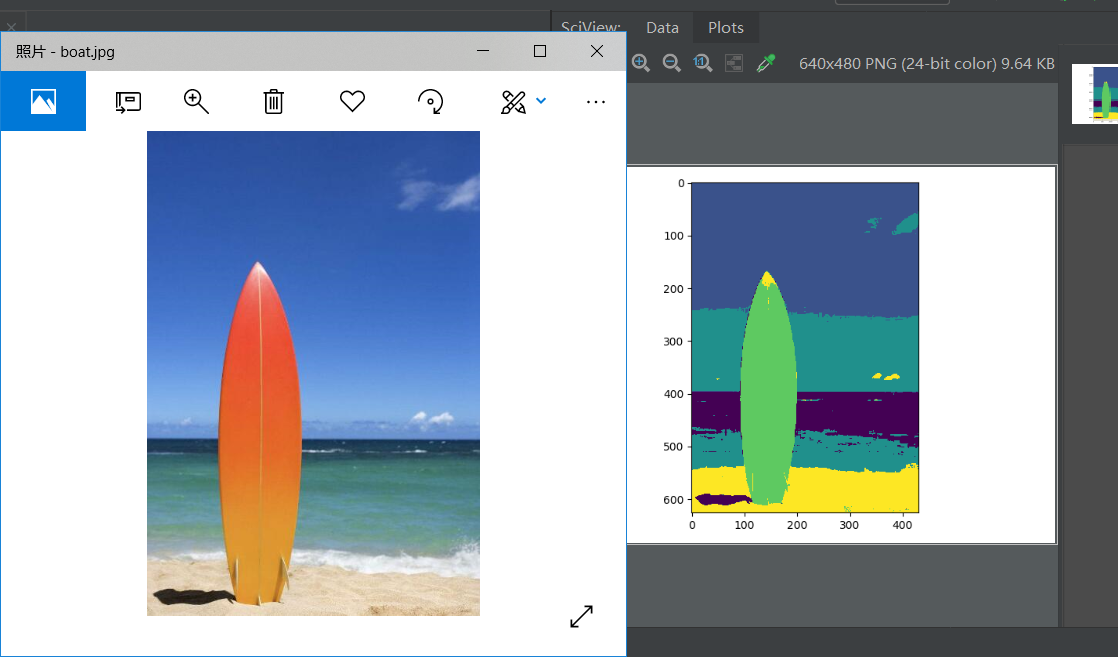Viewport: 1118px width, 657px height.
Task: Close the Photos boat.jpg window
Action: click(597, 51)
